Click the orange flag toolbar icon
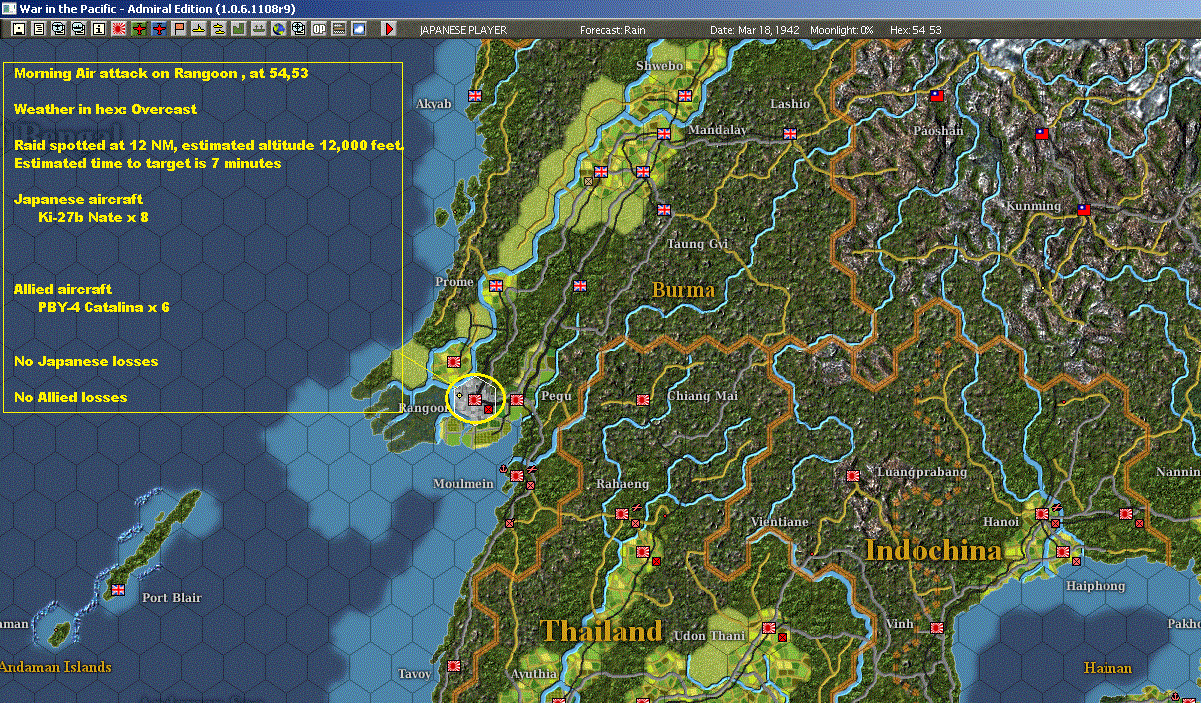This screenshot has height=703, width=1201. pyautogui.click(x=179, y=29)
